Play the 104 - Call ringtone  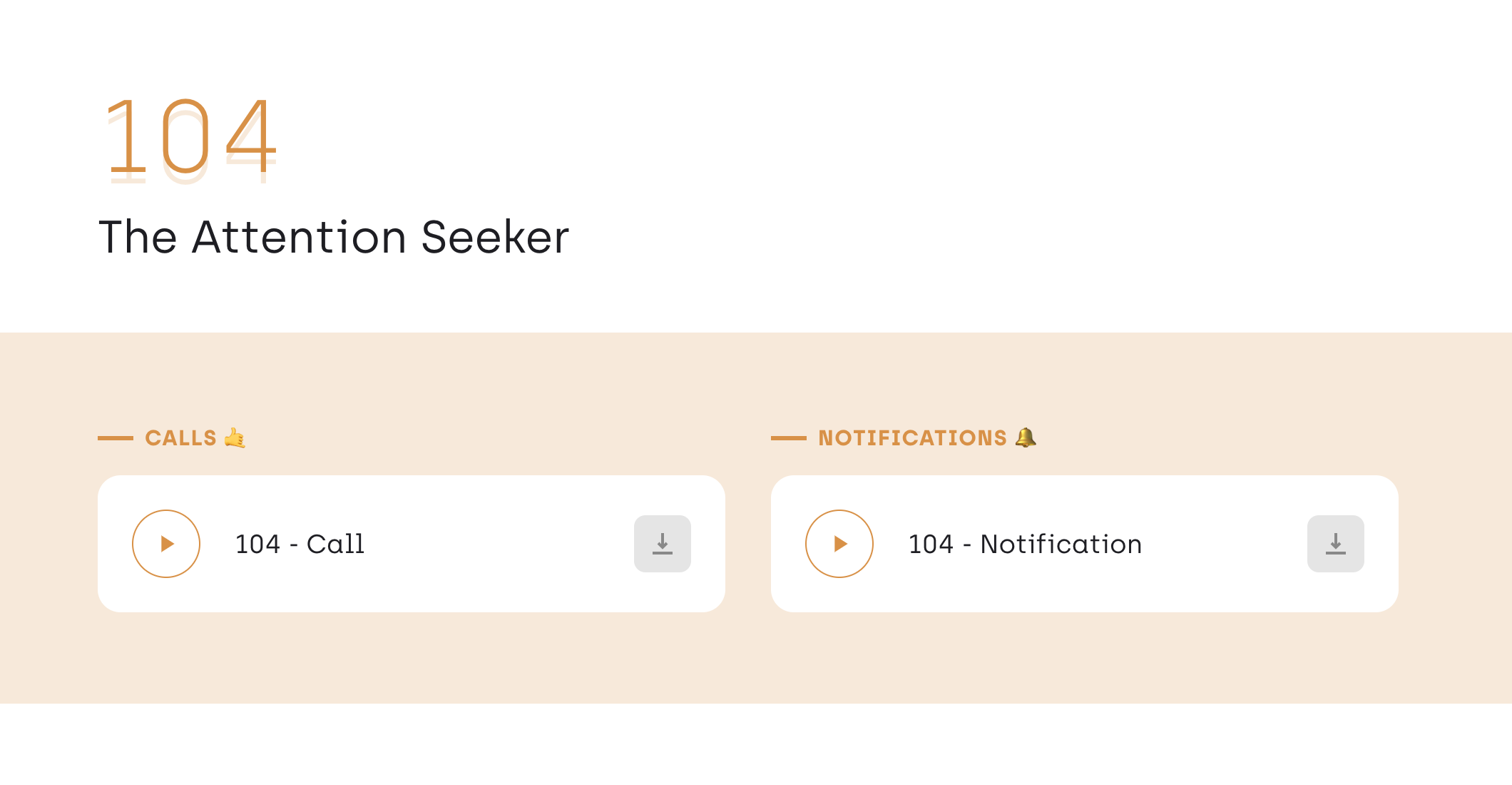click(166, 544)
